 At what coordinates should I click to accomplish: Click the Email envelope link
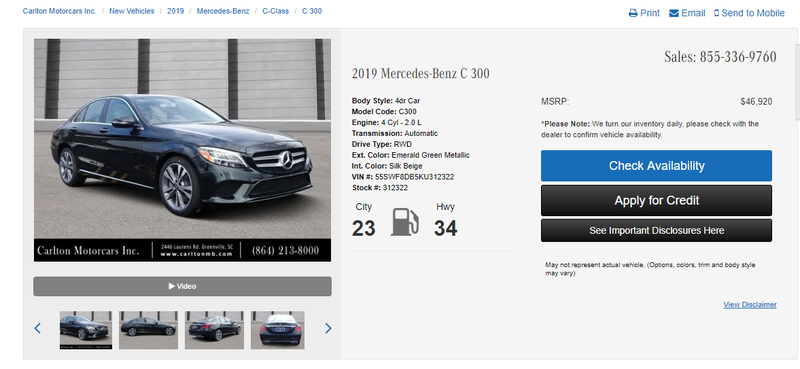687,13
